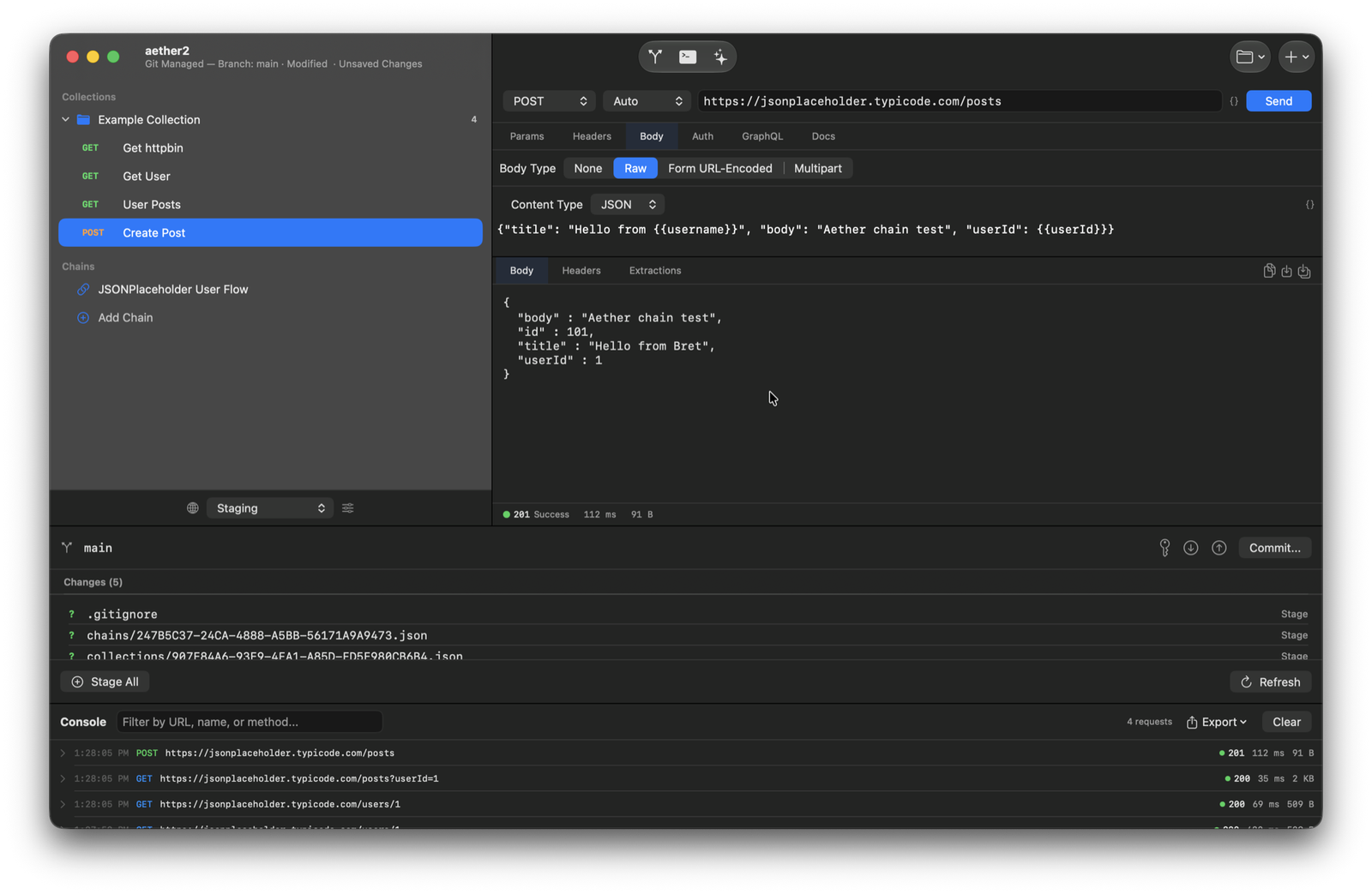1372x894 pixels.
Task: Open the Auto protocol dropdown
Action: click(x=647, y=101)
